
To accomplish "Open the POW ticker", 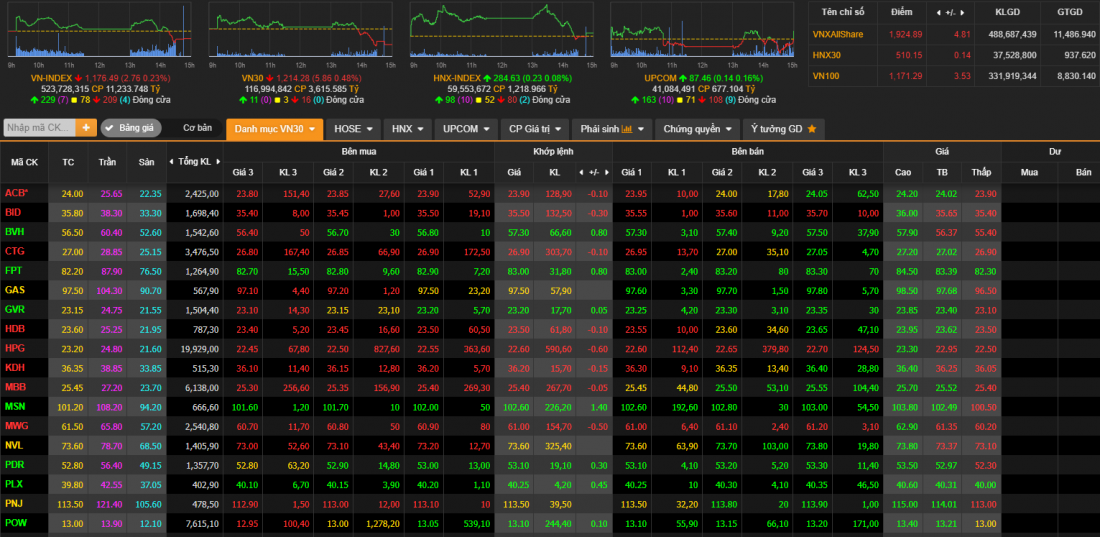I will click(15, 522).
